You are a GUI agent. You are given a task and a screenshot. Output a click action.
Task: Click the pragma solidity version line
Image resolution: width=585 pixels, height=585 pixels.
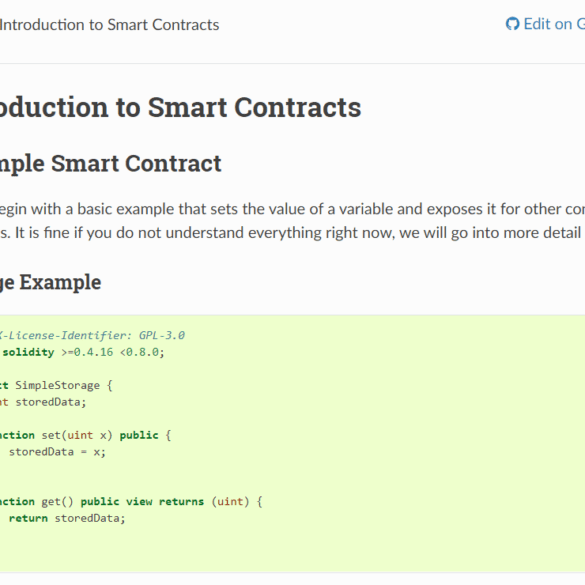[x=82, y=352]
